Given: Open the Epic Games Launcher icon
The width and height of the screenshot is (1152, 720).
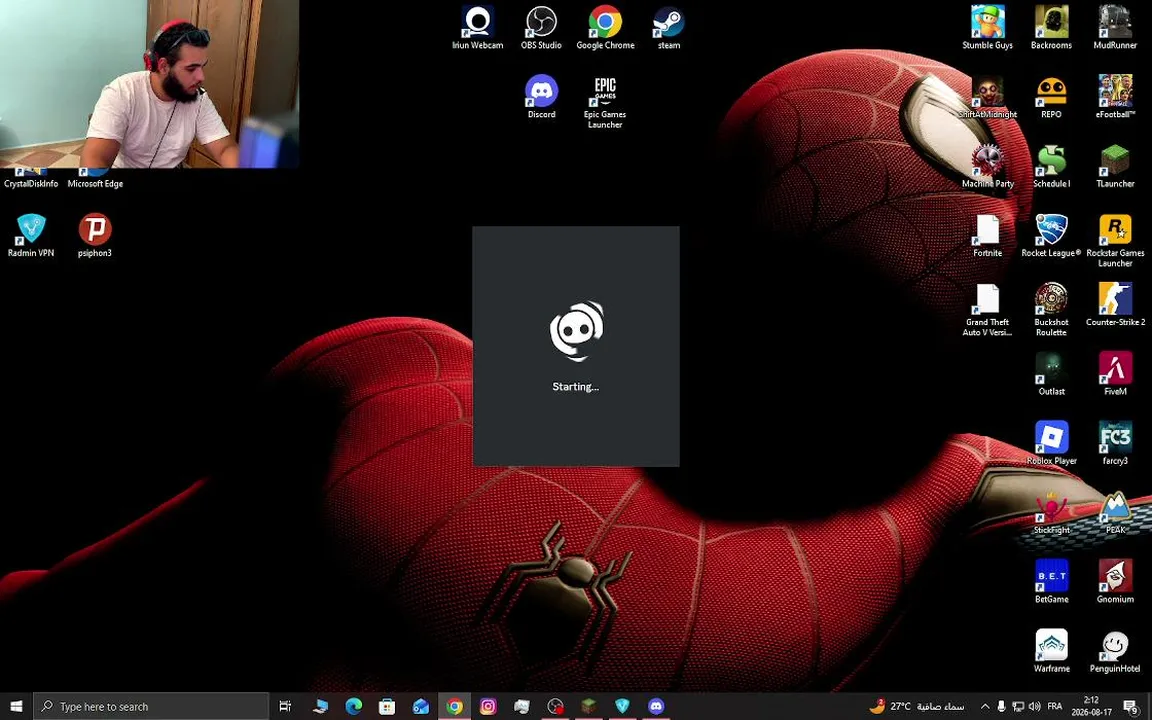Looking at the screenshot, I should (605, 102).
